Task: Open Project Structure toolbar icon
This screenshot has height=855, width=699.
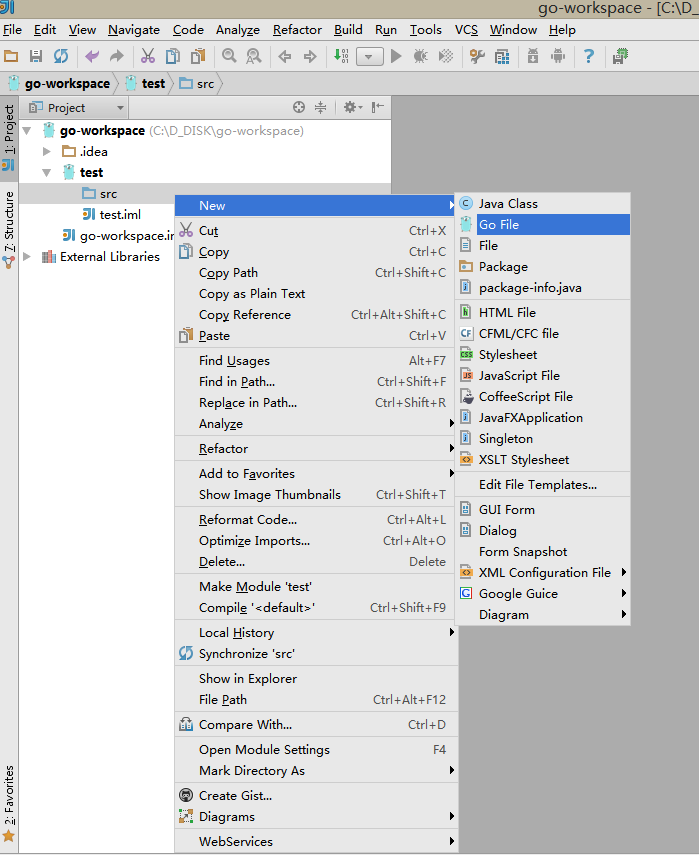Action: point(502,56)
